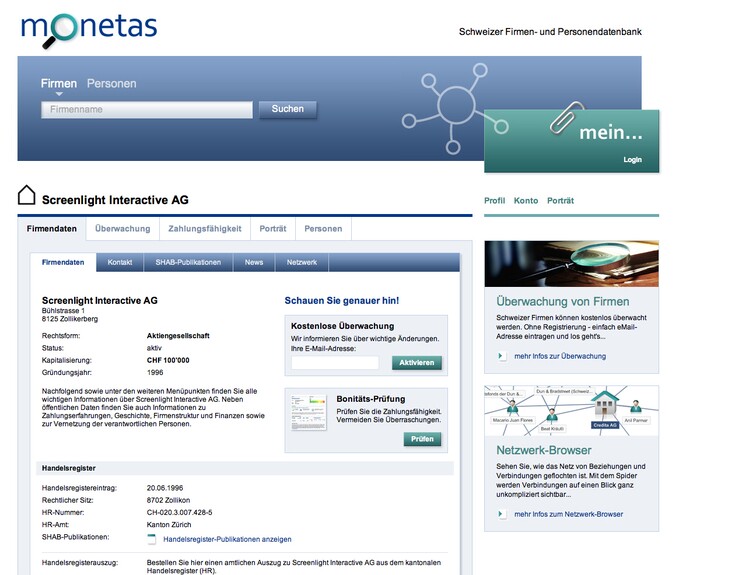Click the Prüfen button
The height and width of the screenshot is (575, 735).
tap(422, 439)
